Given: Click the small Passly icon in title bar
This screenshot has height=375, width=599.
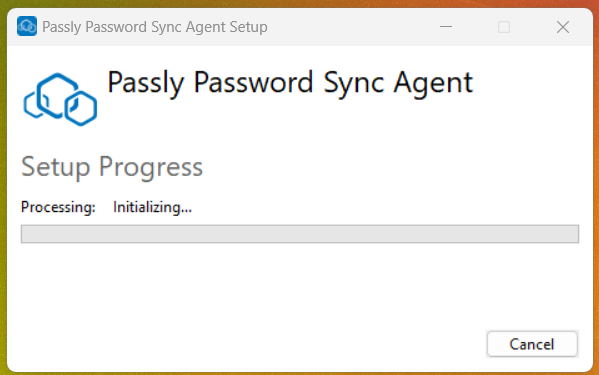Looking at the screenshot, I should pyautogui.click(x=27, y=26).
